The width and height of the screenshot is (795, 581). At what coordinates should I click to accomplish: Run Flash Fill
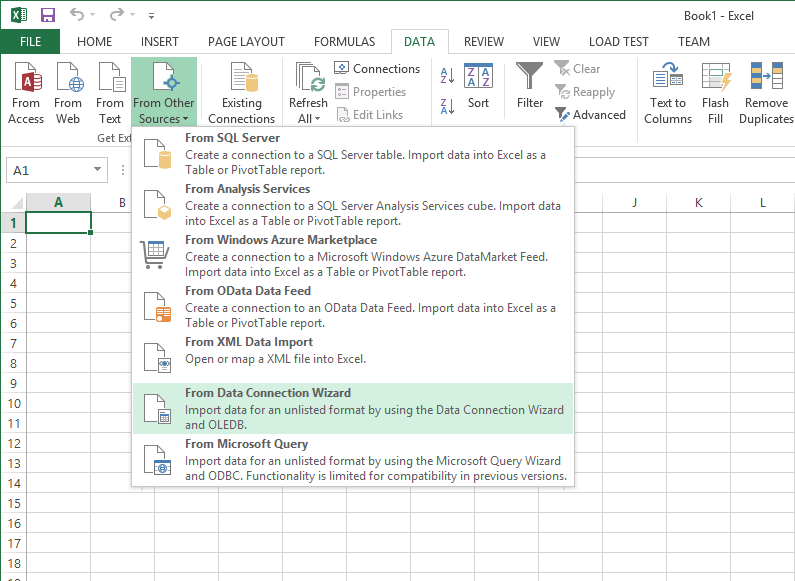pyautogui.click(x=715, y=93)
